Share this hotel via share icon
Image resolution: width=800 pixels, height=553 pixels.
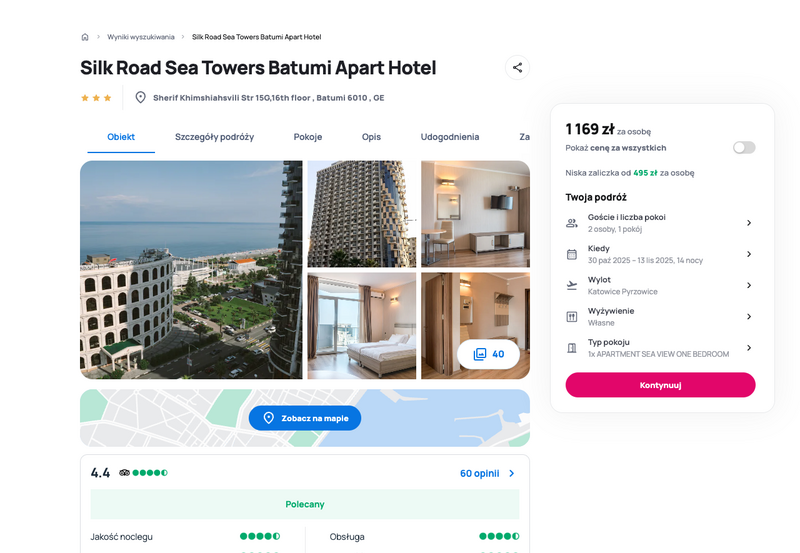(517, 68)
